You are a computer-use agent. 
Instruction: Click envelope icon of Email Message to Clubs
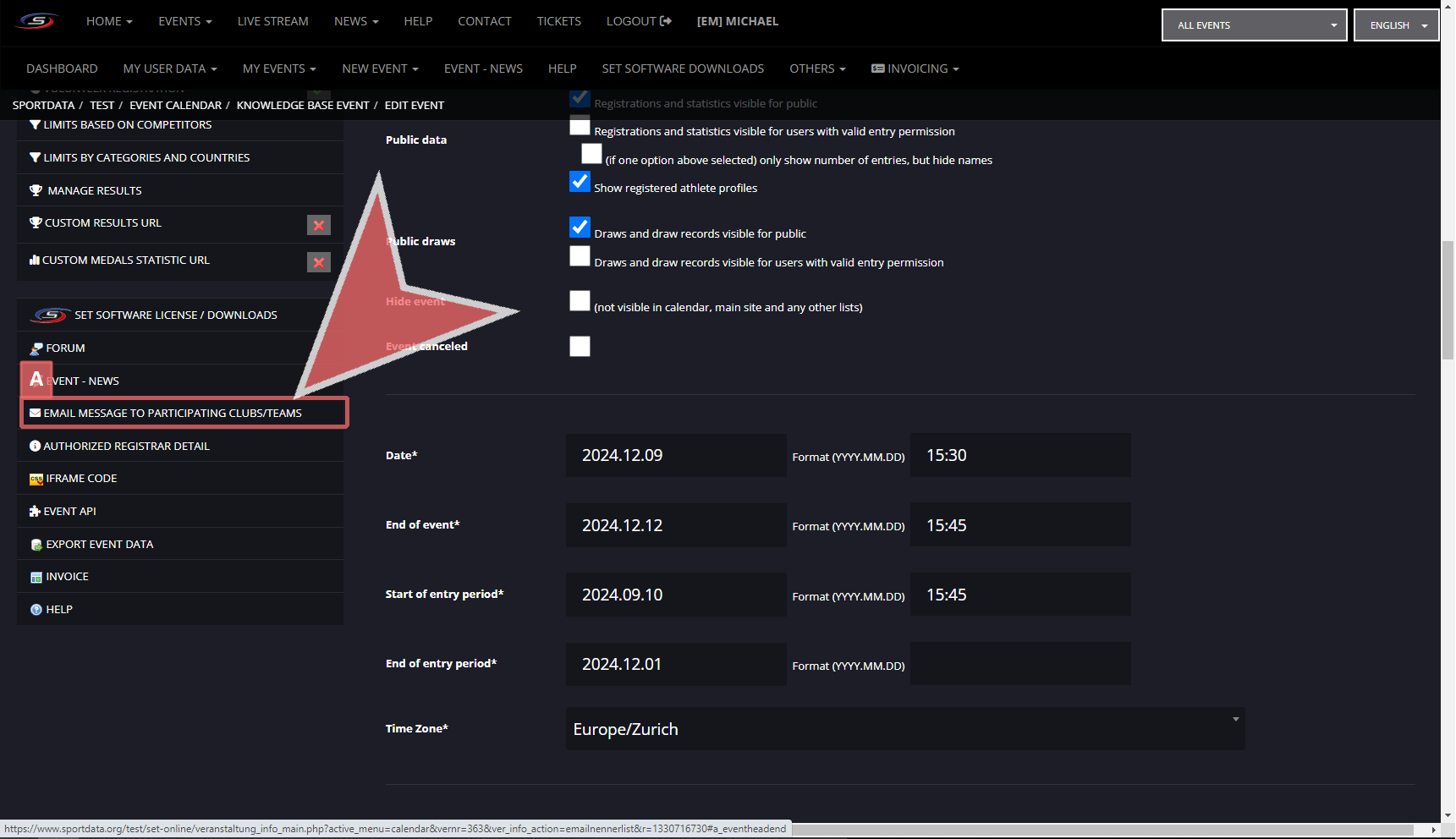35,413
